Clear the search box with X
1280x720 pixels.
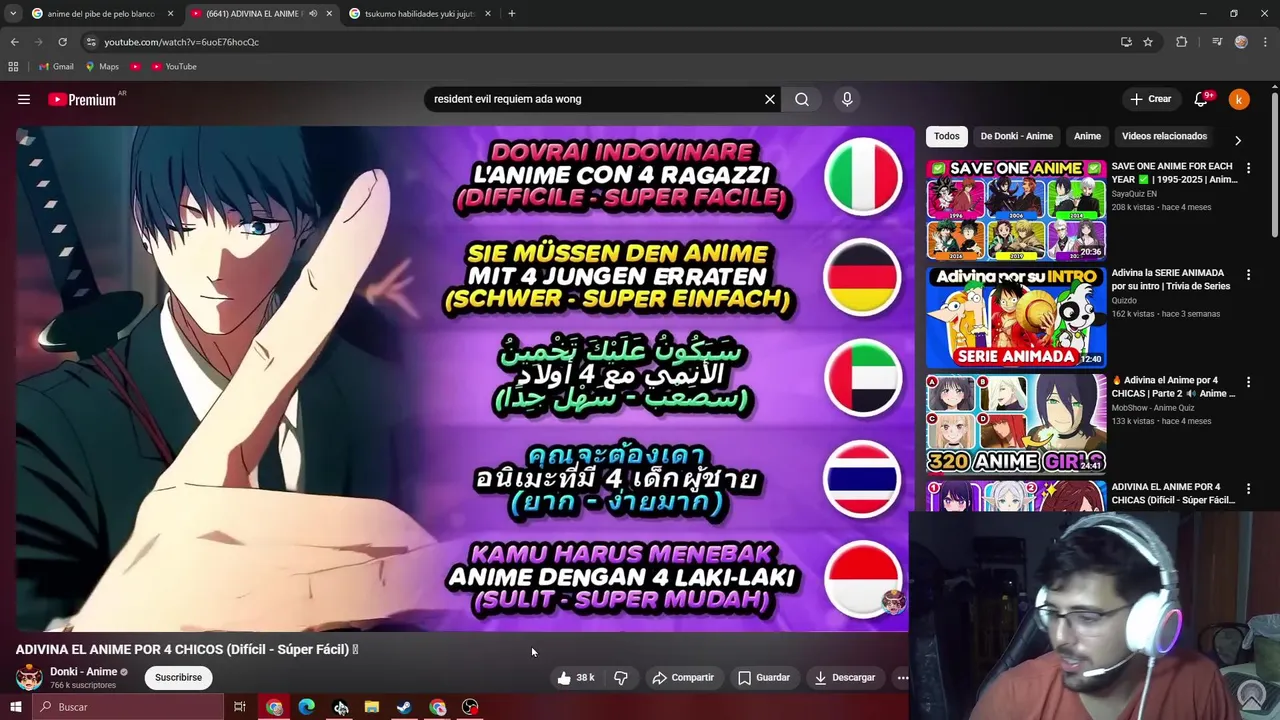(770, 99)
